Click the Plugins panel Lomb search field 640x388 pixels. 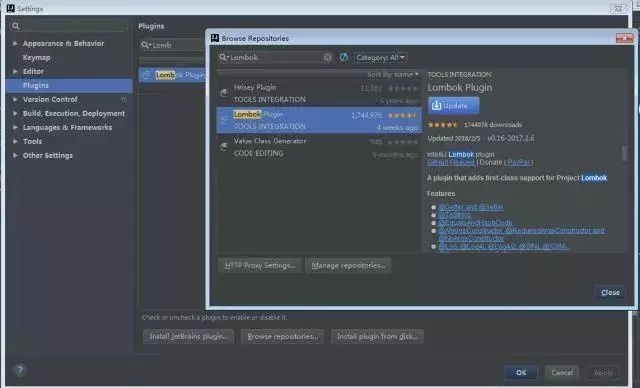pos(173,45)
